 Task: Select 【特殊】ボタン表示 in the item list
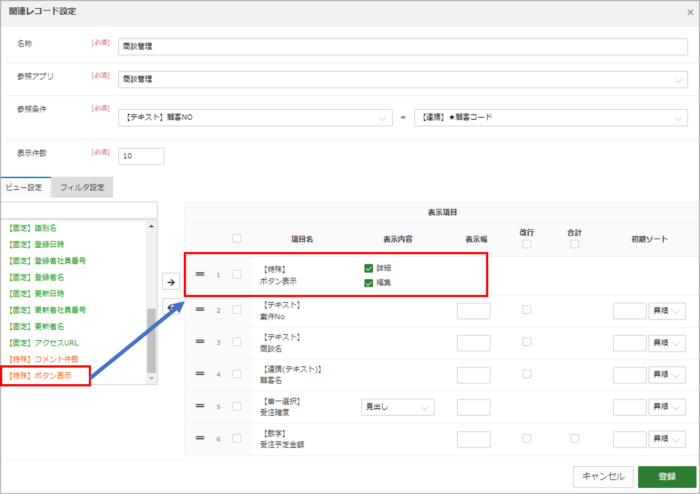point(40,376)
